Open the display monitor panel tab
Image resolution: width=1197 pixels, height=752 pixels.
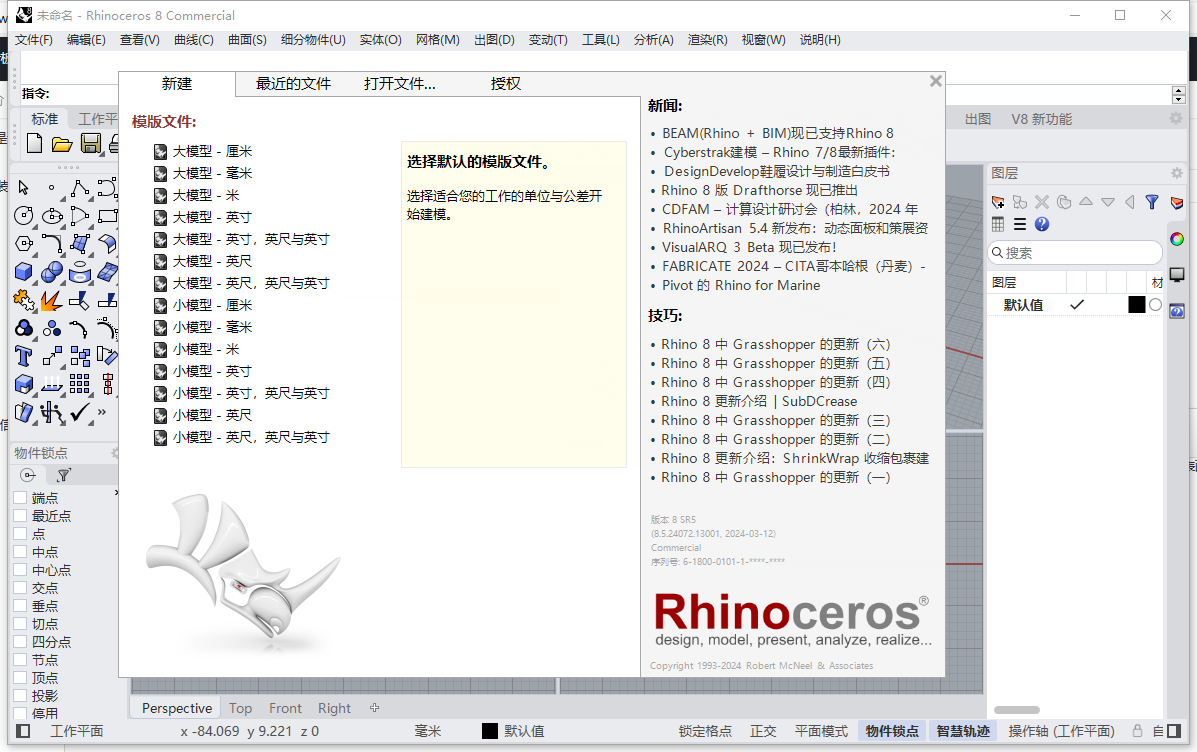[1177, 275]
